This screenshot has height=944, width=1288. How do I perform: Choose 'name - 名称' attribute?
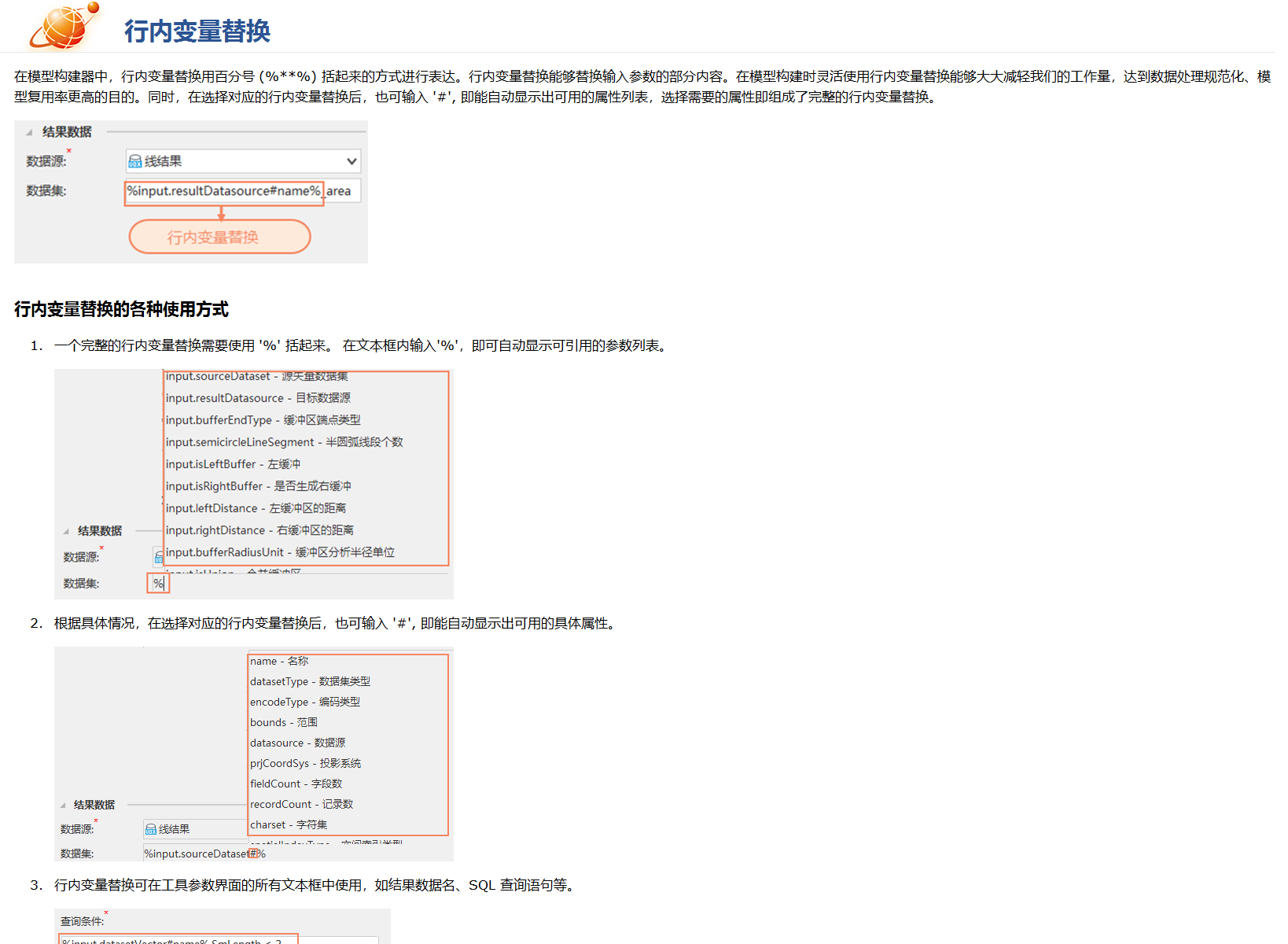pos(279,661)
